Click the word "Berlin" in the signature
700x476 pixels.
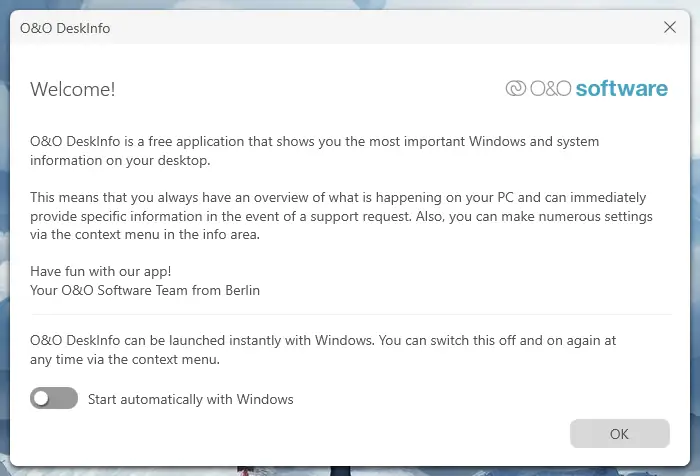pyautogui.click(x=239, y=291)
